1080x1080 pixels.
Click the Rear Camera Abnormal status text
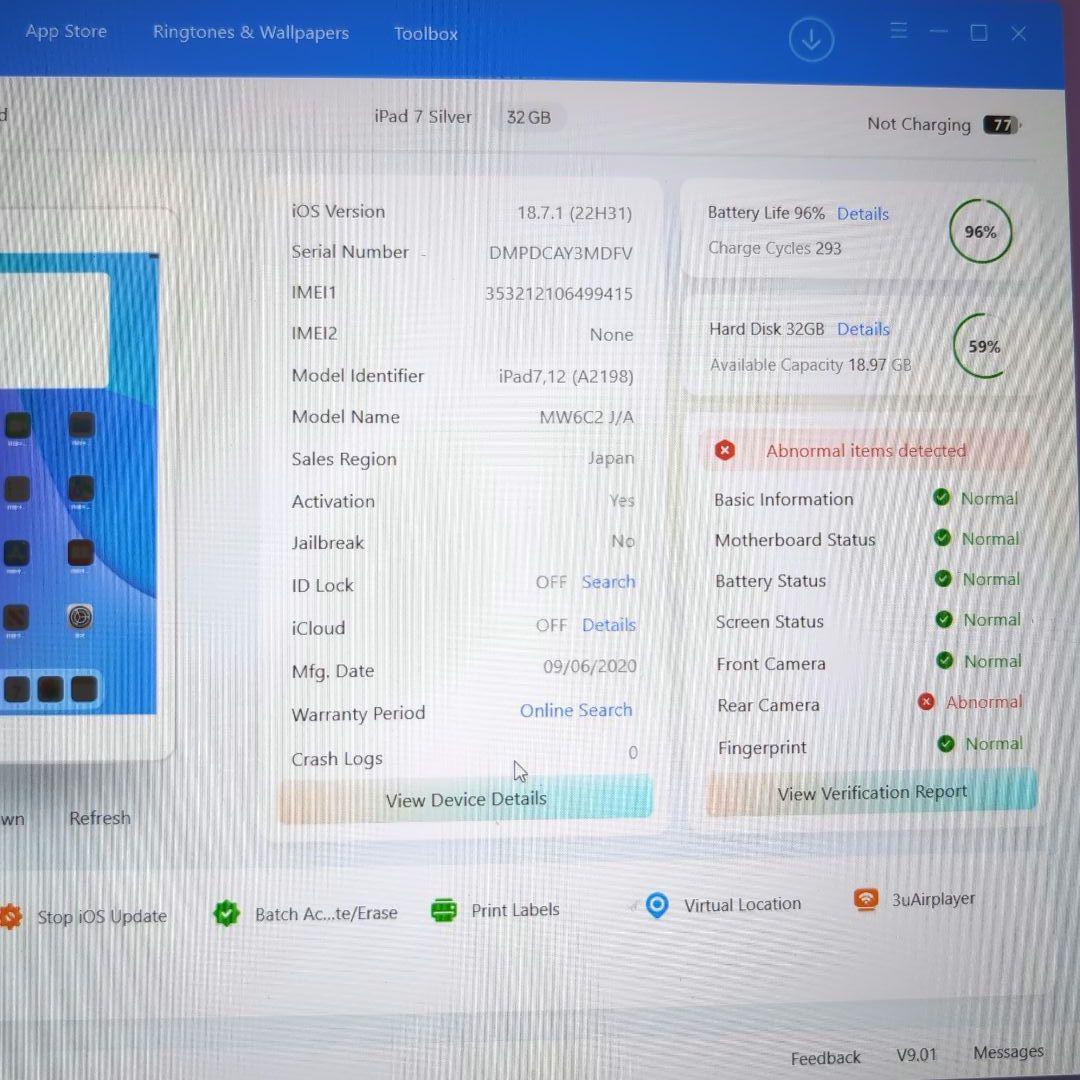(984, 702)
